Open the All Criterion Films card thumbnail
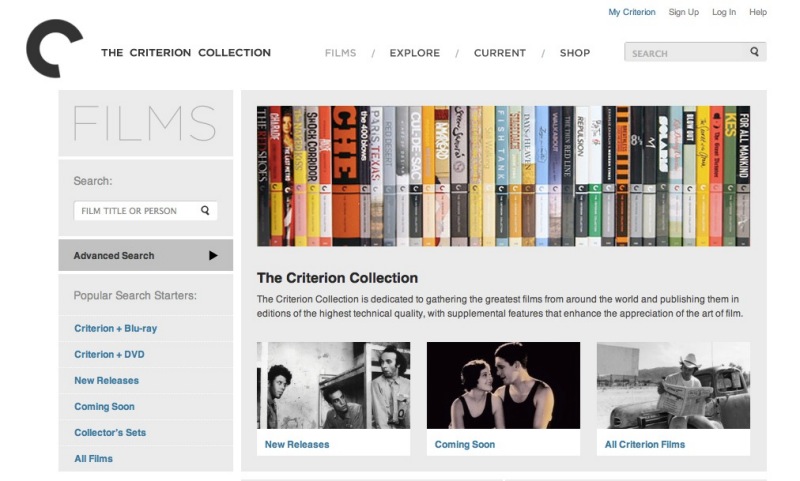Image resolution: width=800 pixels, height=481 pixels. tap(673, 385)
